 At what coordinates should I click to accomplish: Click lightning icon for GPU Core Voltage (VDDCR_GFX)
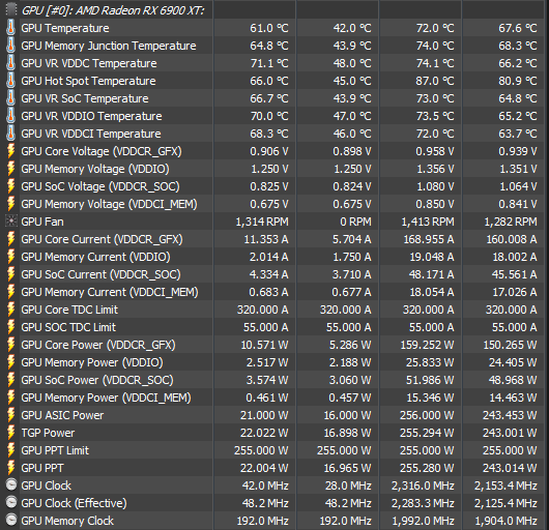pos(11,151)
